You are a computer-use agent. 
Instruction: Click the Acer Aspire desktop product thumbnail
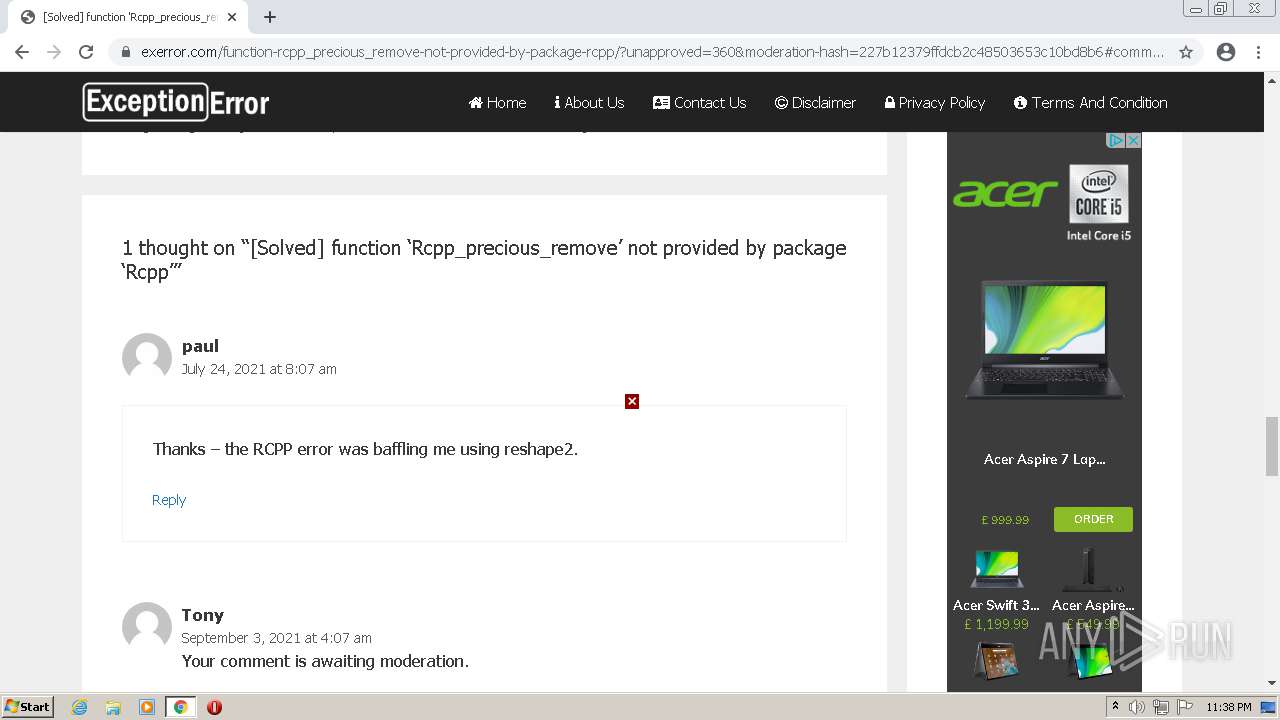(1093, 568)
